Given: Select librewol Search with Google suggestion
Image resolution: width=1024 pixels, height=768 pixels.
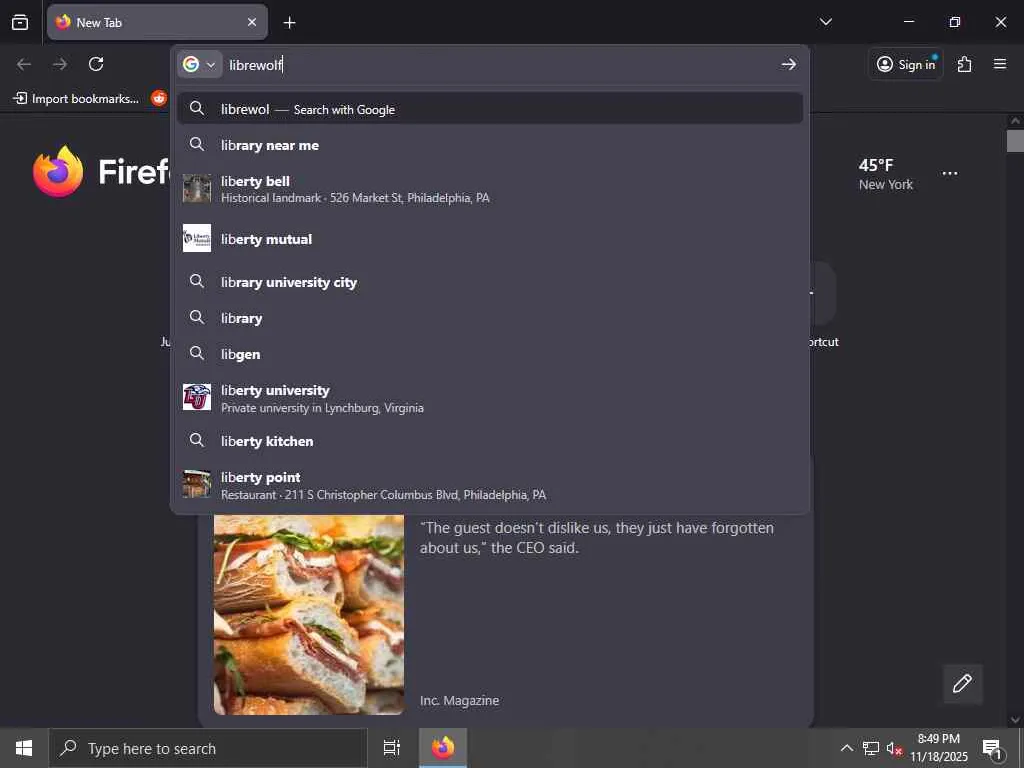Looking at the screenshot, I should click(x=490, y=109).
